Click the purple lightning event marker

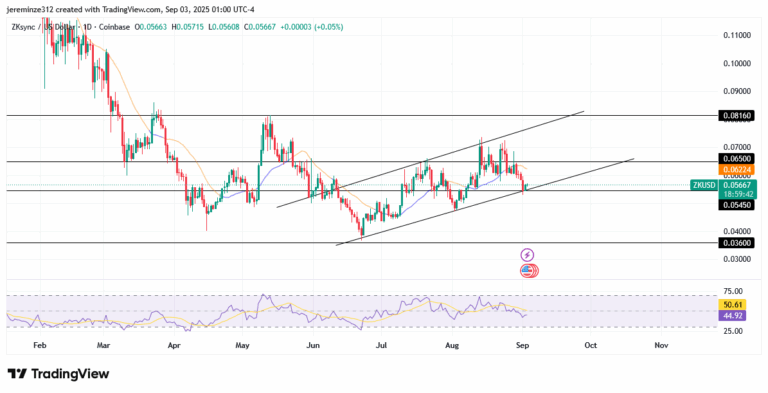[x=527, y=255]
